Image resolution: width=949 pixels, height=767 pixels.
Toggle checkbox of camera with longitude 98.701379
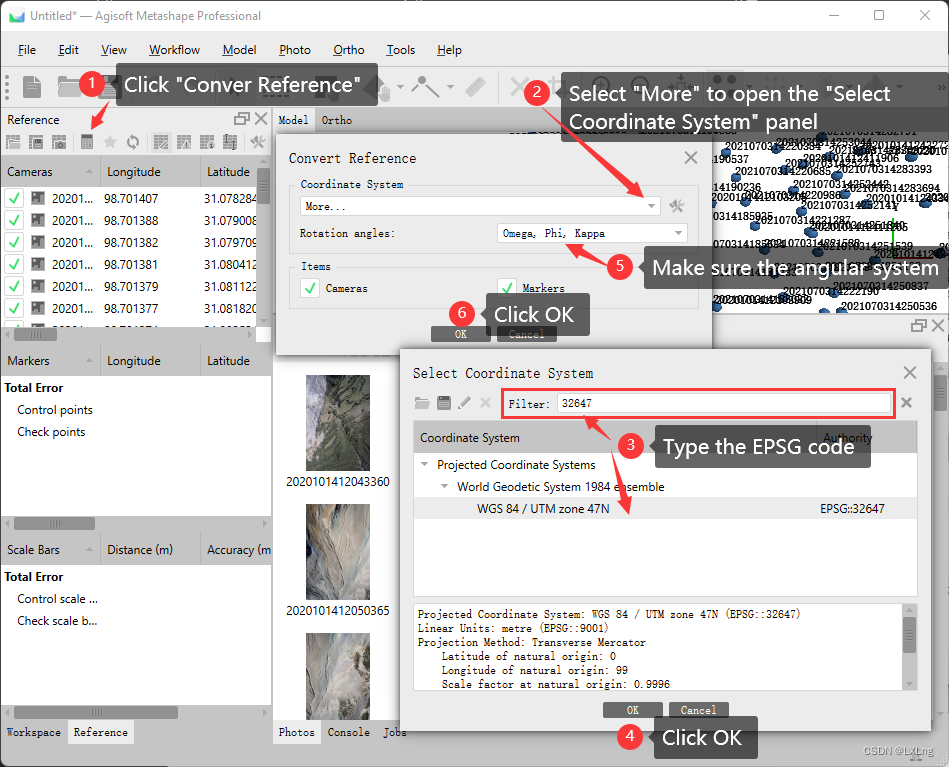click(14, 286)
